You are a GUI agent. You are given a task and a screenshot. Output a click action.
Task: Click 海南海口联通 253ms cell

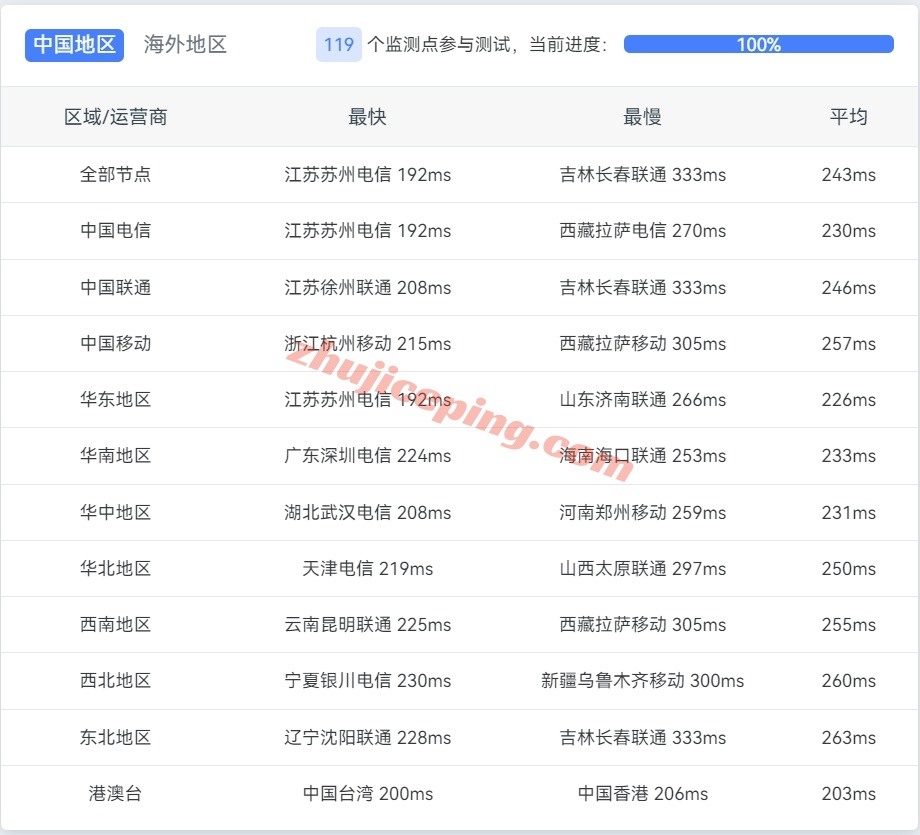tap(642, 455)
